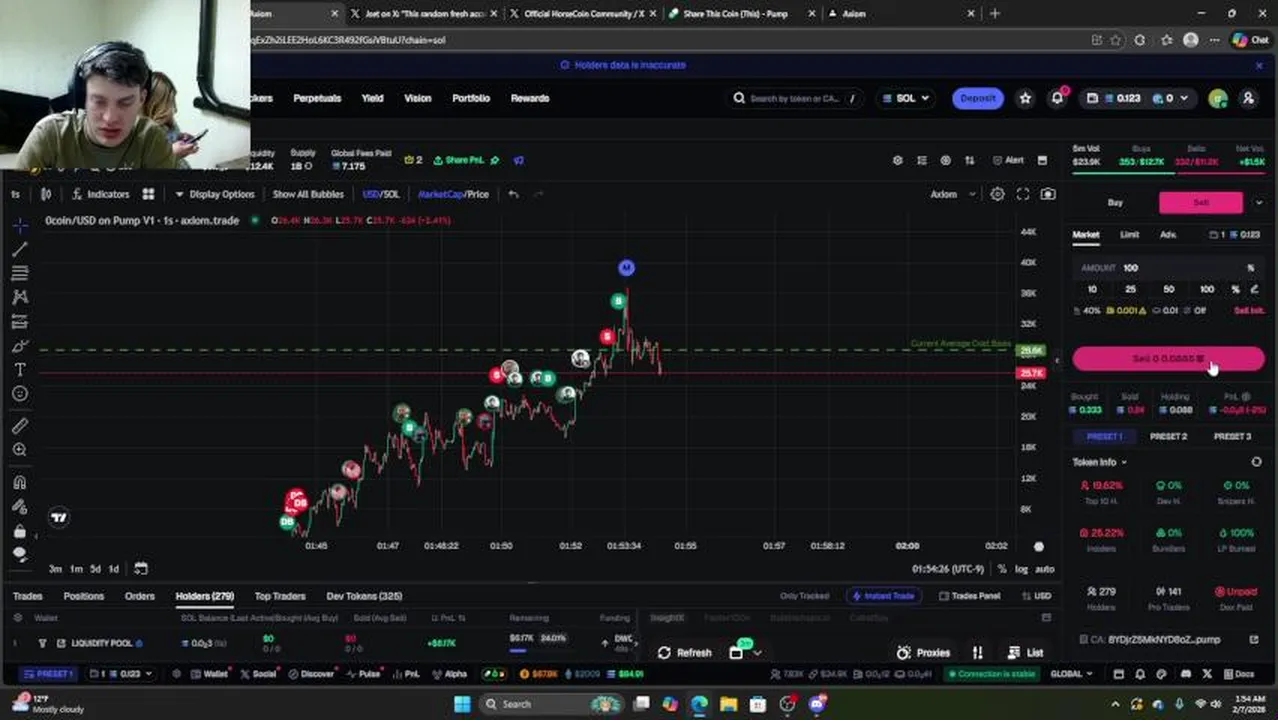
Task: Toggle percent scale on chart
Action: coord(1002,569)
